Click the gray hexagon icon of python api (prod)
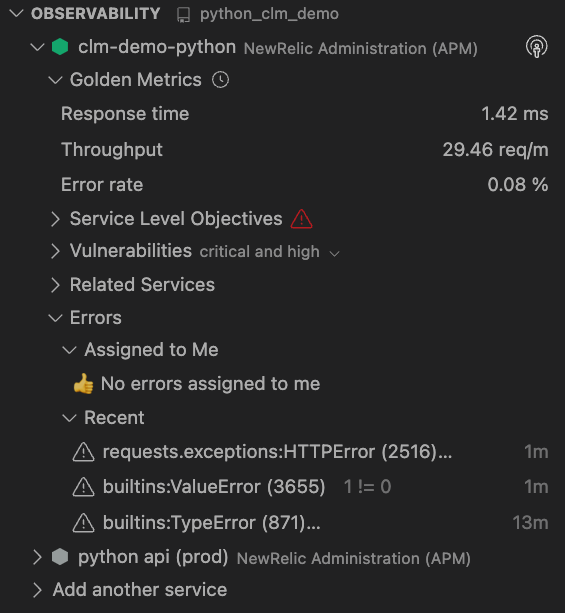Image resolution: width=565 pixels, height=613 pixels. (x=60, y=557)
